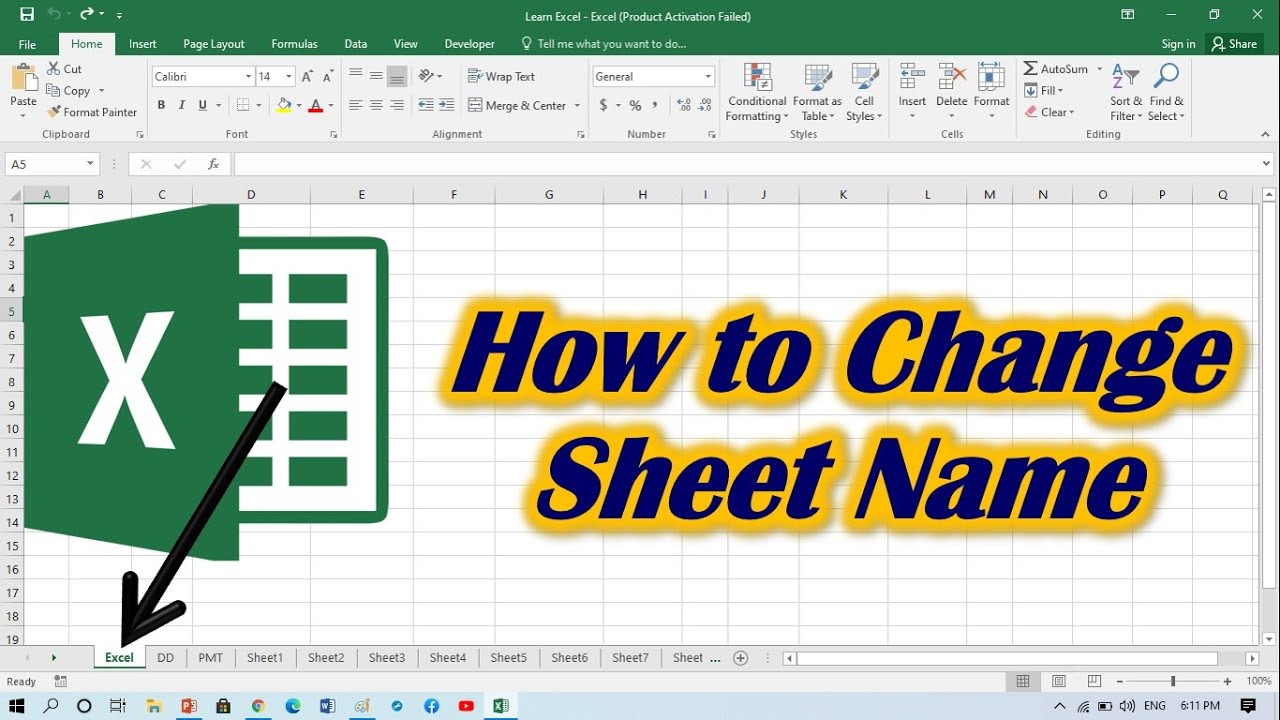This screenshot has height=720, width=1280.
Task: Open Conditional Formatting menu
Action: pyautogui.click(x=757, y=92)
